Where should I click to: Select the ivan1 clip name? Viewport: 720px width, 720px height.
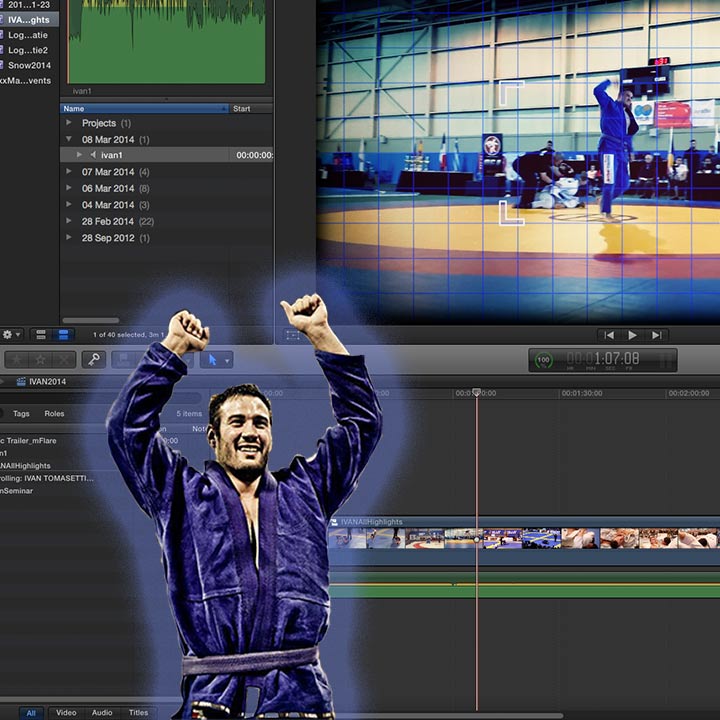[x=112, y=155]
